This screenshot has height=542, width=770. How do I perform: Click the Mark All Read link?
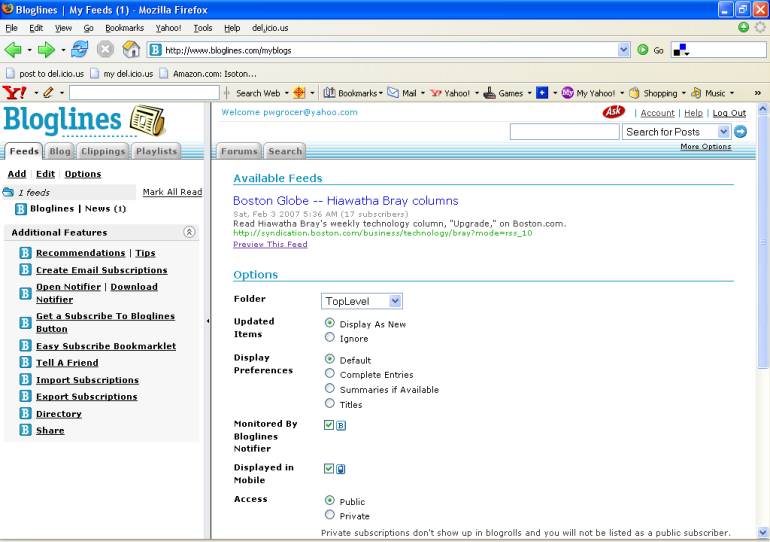(x=172, y=192)
